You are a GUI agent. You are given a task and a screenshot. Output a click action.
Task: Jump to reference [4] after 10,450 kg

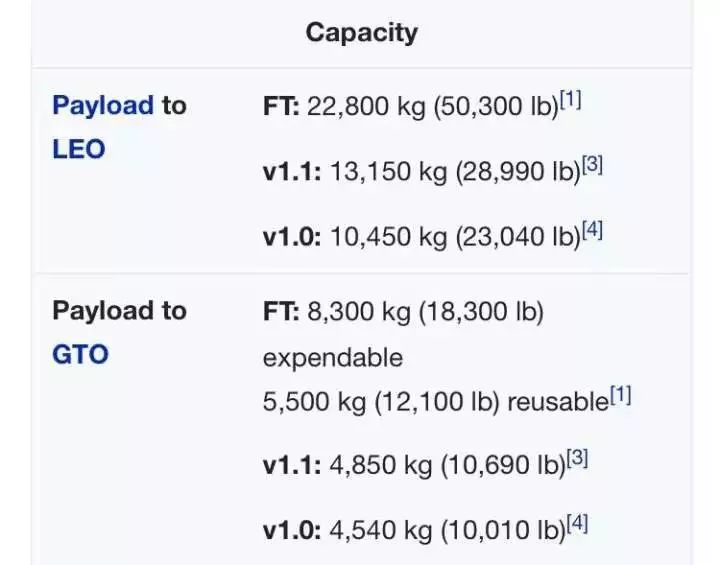pyautogui.click(x=592, y=231)
